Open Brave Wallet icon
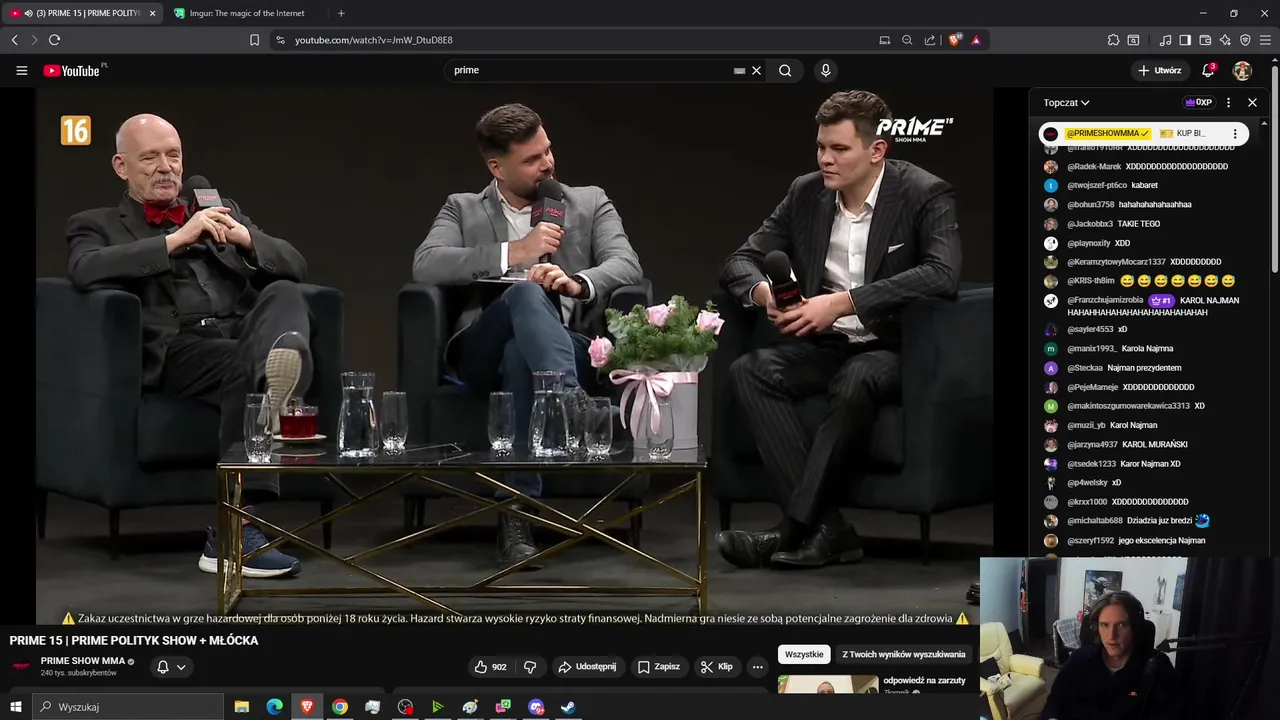Screen dimensions: 1280x720 point(1205,40)
